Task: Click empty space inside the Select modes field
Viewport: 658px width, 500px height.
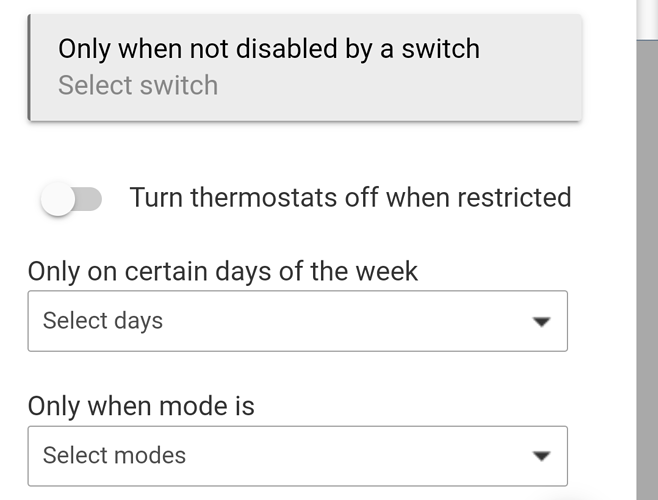Action: [350, 456]
